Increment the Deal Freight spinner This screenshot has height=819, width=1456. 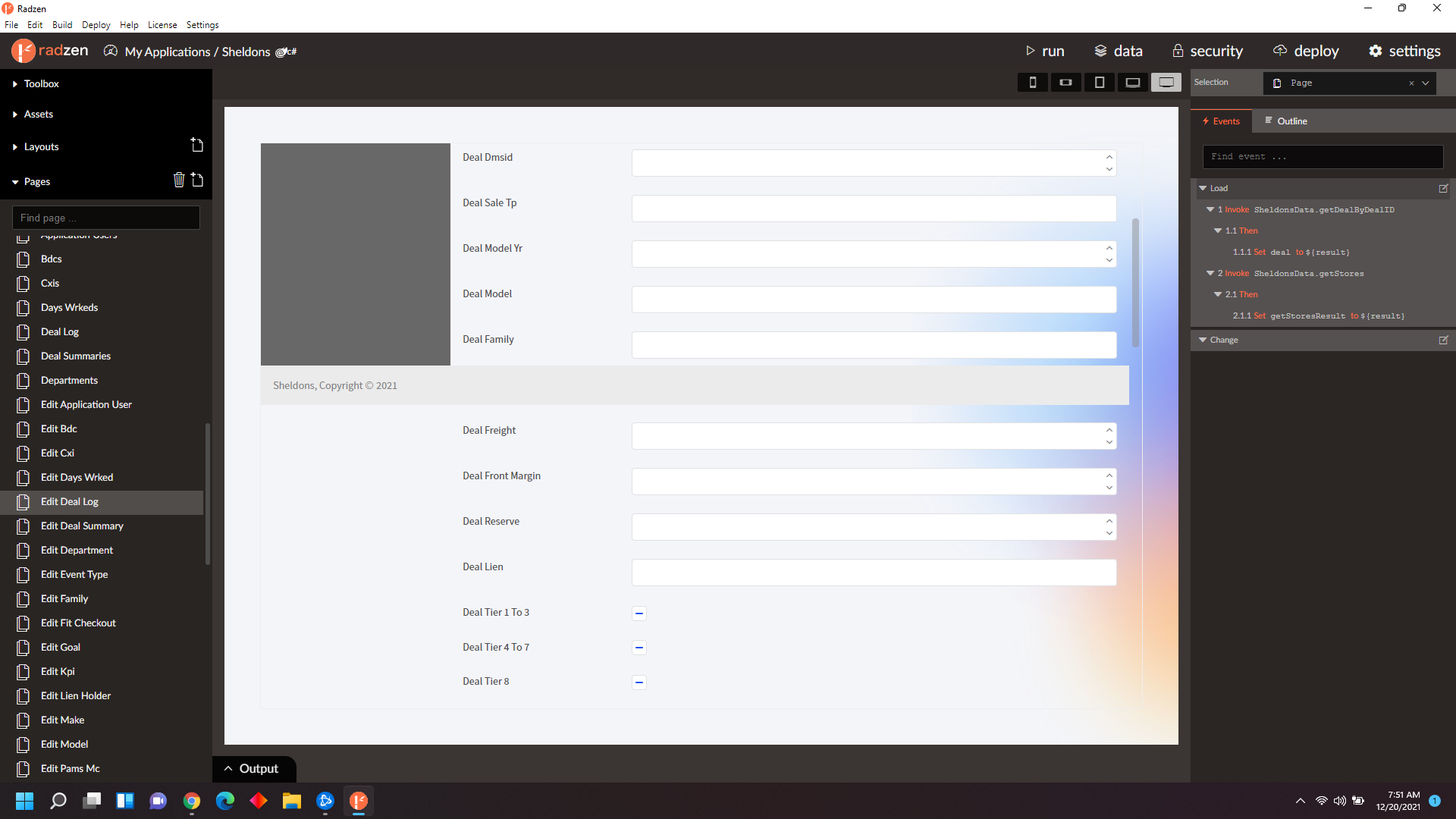(x=1109, y=430)
